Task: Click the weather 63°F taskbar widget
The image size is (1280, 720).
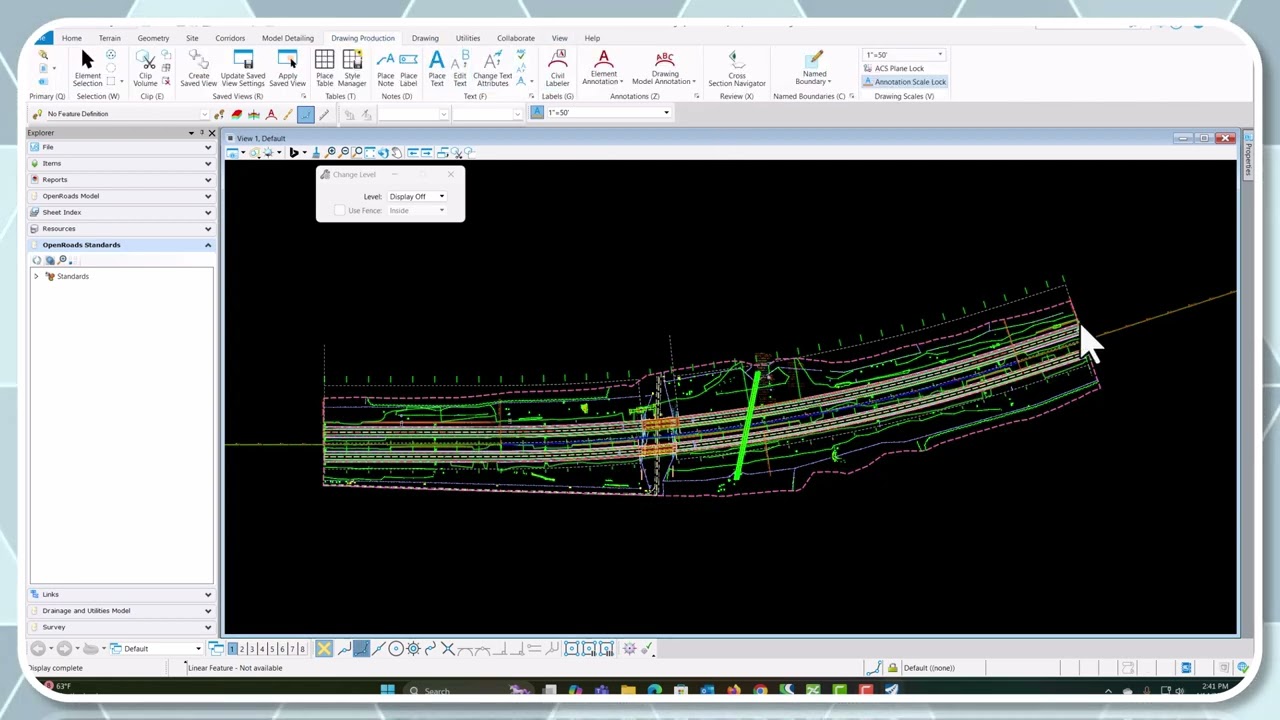Action: click(57, 686)
